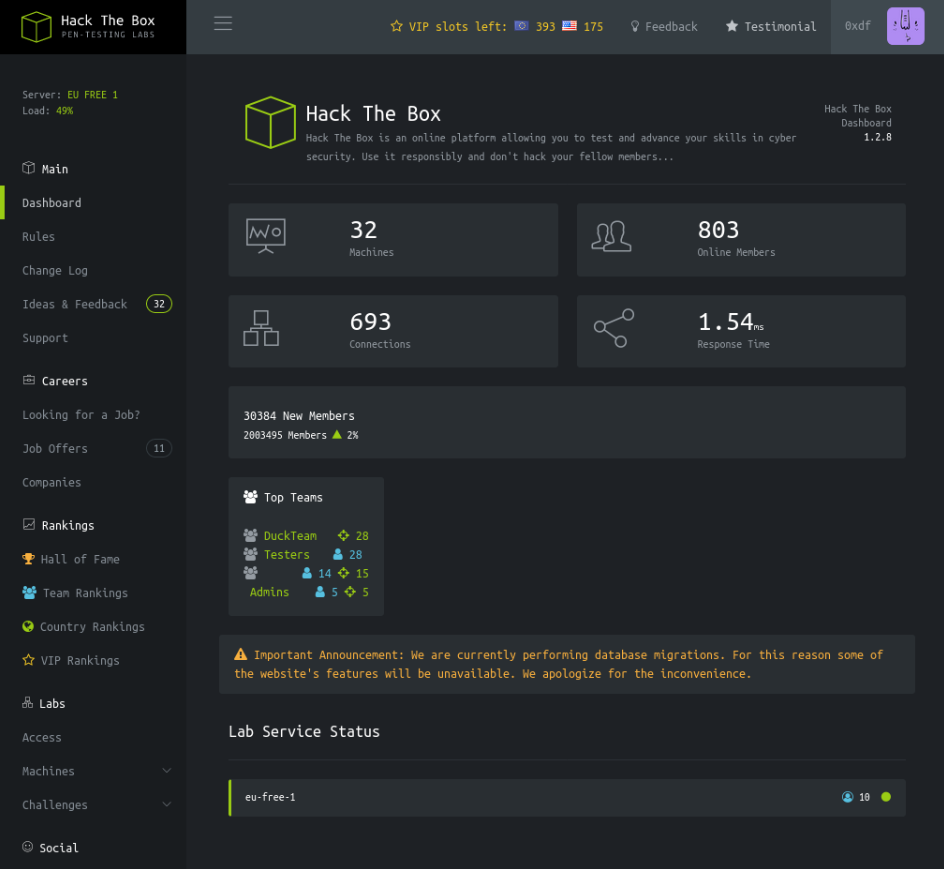The height and width of the screenshot is (869, 944).
Task: Open the Admins team link
Action: [269, 592]
